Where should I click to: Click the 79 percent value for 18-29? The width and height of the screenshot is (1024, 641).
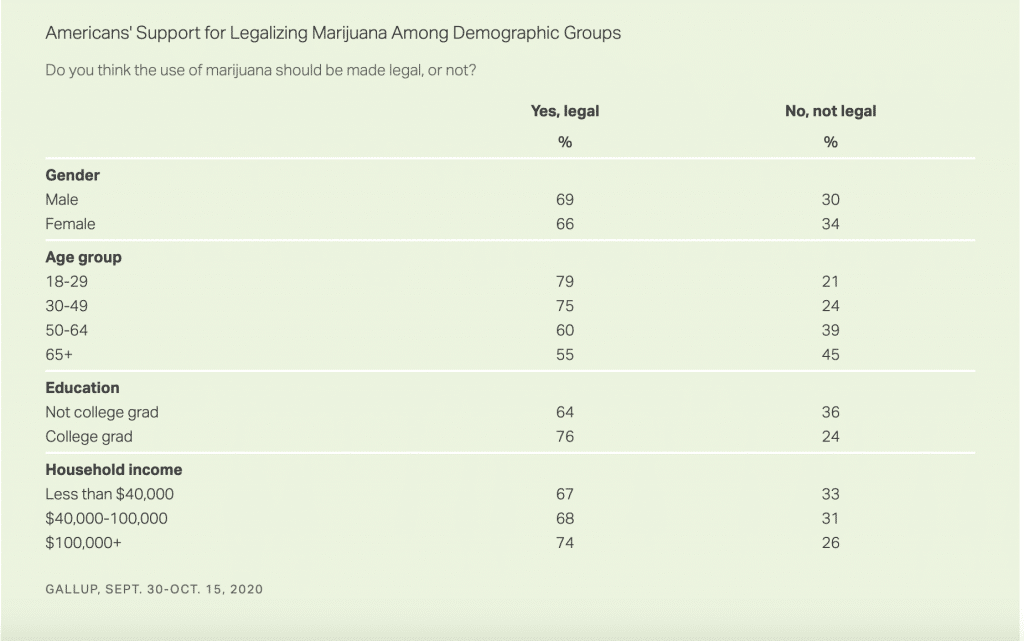pyautogui.click(x=565, y=282)
